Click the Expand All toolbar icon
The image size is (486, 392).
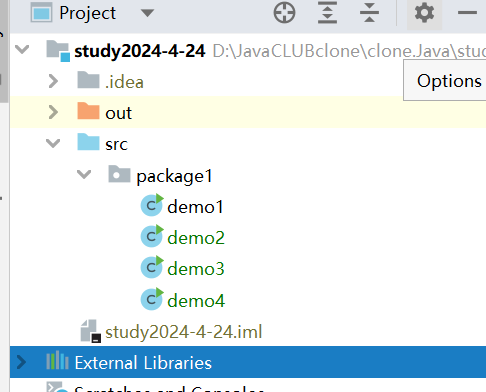[x=327, y=13]
